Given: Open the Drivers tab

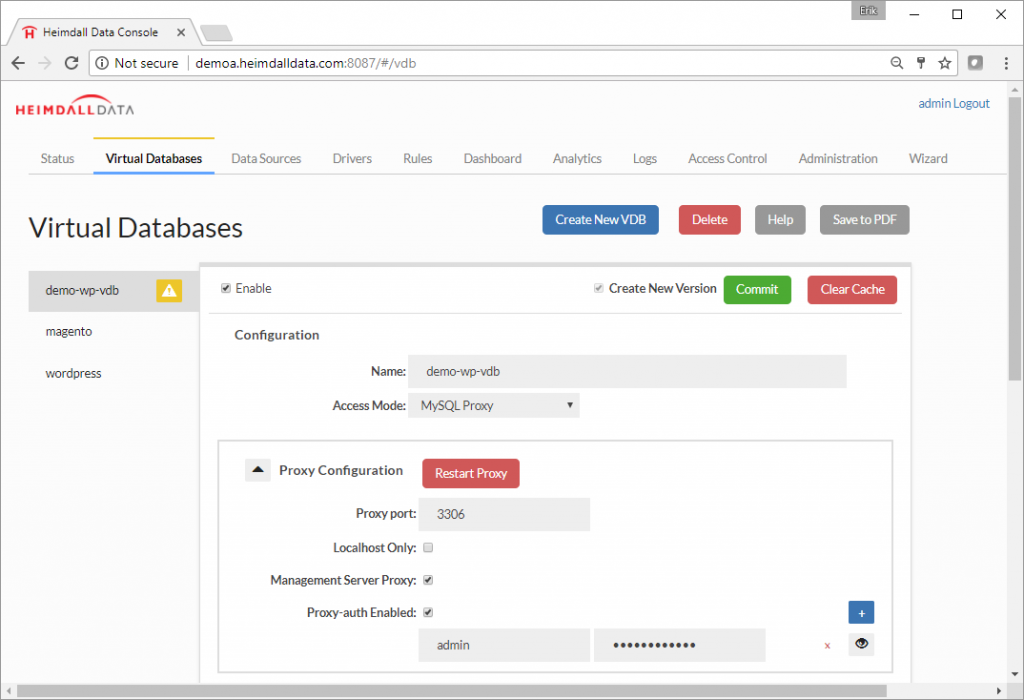Looking at the screenshot, I should pos(352,159).
